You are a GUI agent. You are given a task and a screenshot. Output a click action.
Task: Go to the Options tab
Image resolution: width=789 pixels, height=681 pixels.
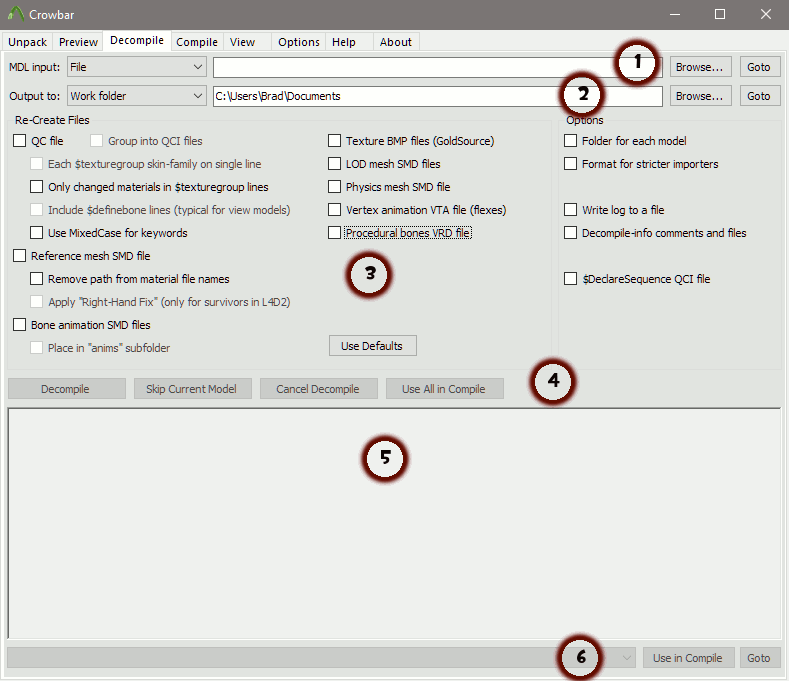299,42
